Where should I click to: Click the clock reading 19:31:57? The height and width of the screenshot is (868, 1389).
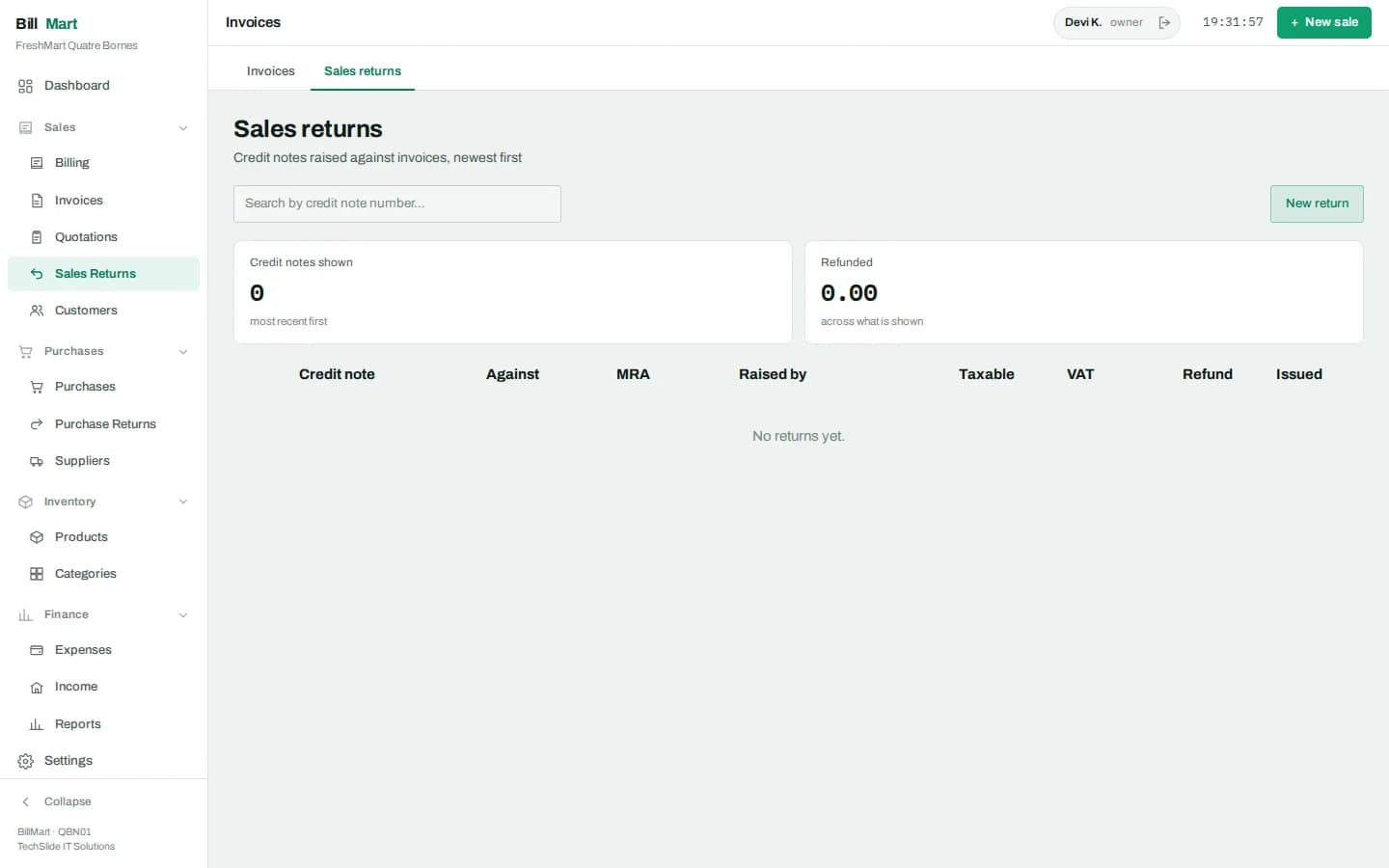click(x=1233, y=22)
